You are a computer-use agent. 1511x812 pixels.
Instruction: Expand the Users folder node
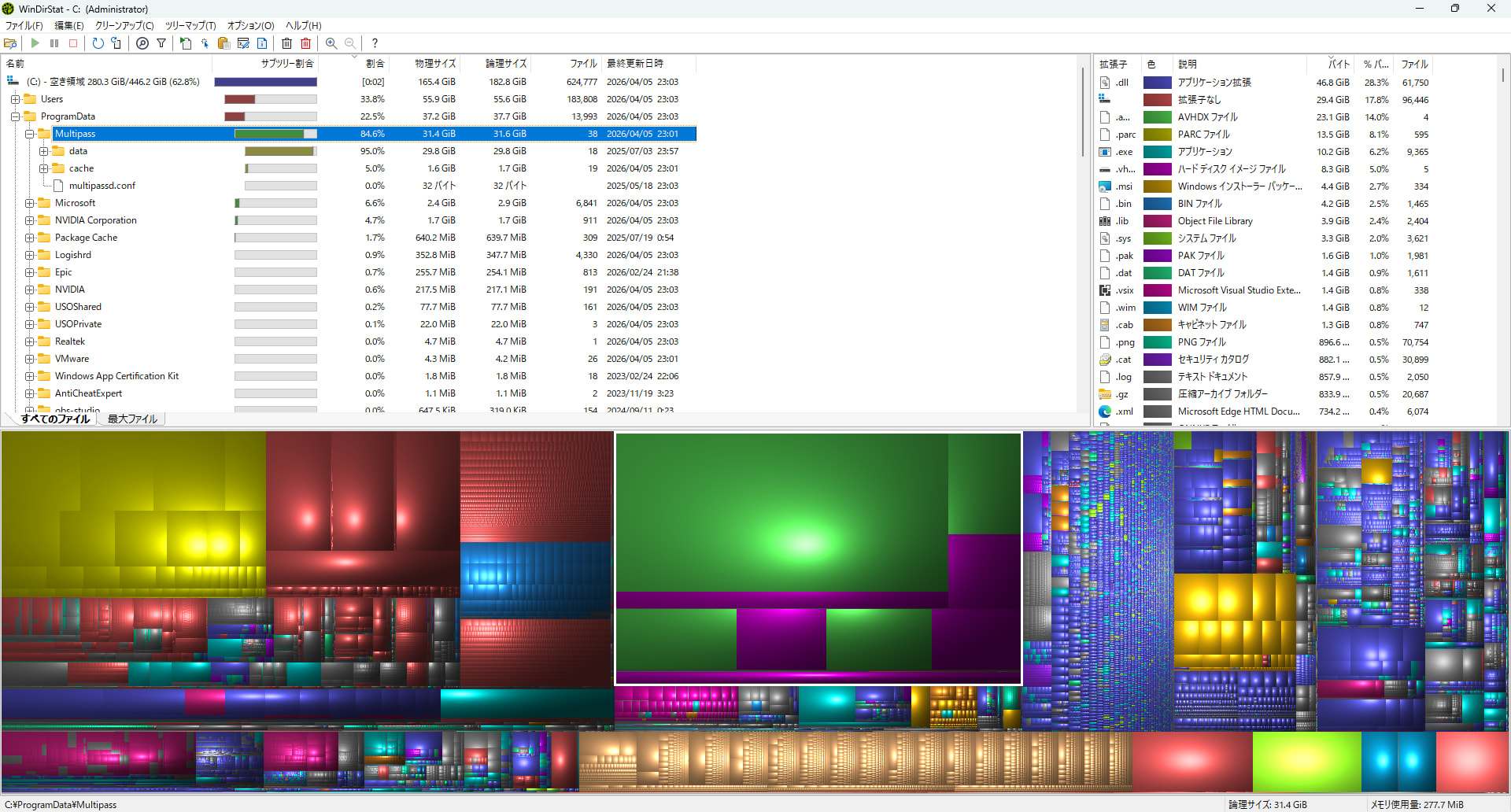[x=15, y=99]
